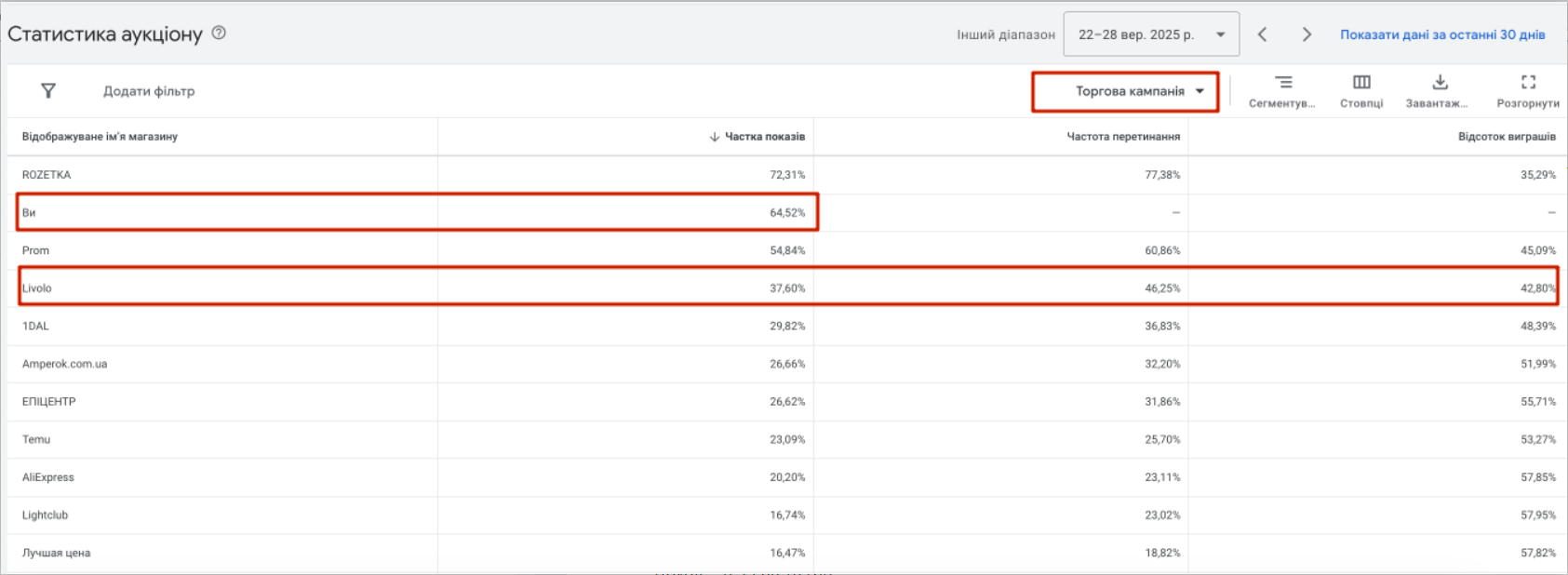Click the 26,66% impression share value
This screenshot has height=575, width=1568.
787,364
